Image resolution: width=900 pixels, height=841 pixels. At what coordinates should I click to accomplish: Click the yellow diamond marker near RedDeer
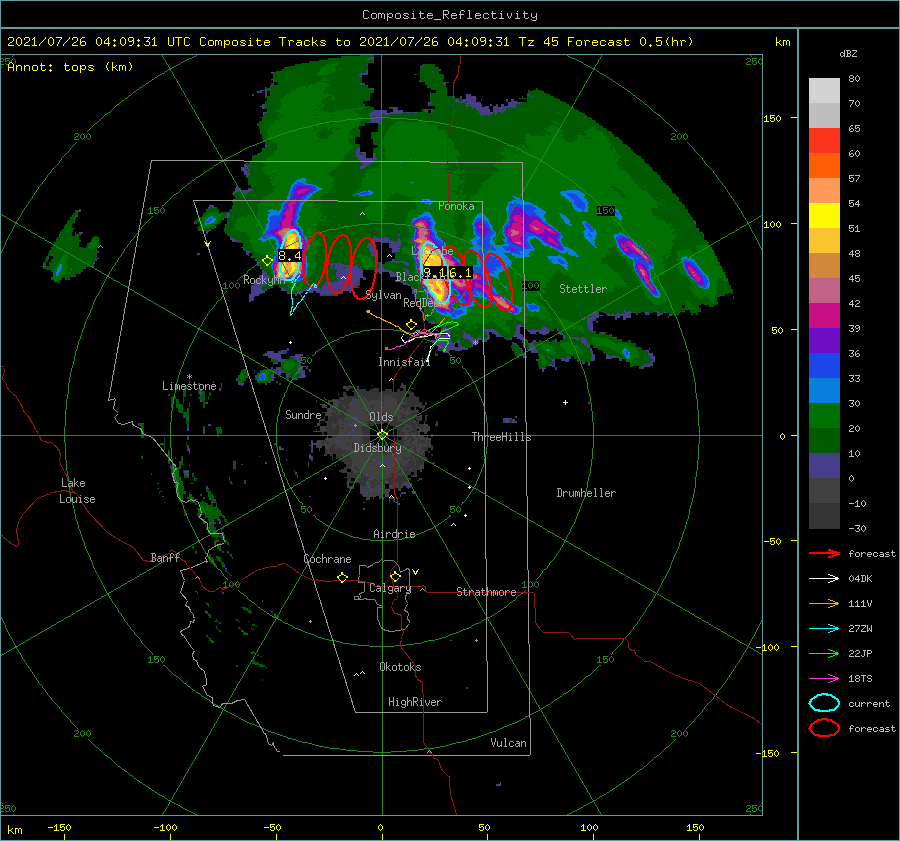coord(411,325)
